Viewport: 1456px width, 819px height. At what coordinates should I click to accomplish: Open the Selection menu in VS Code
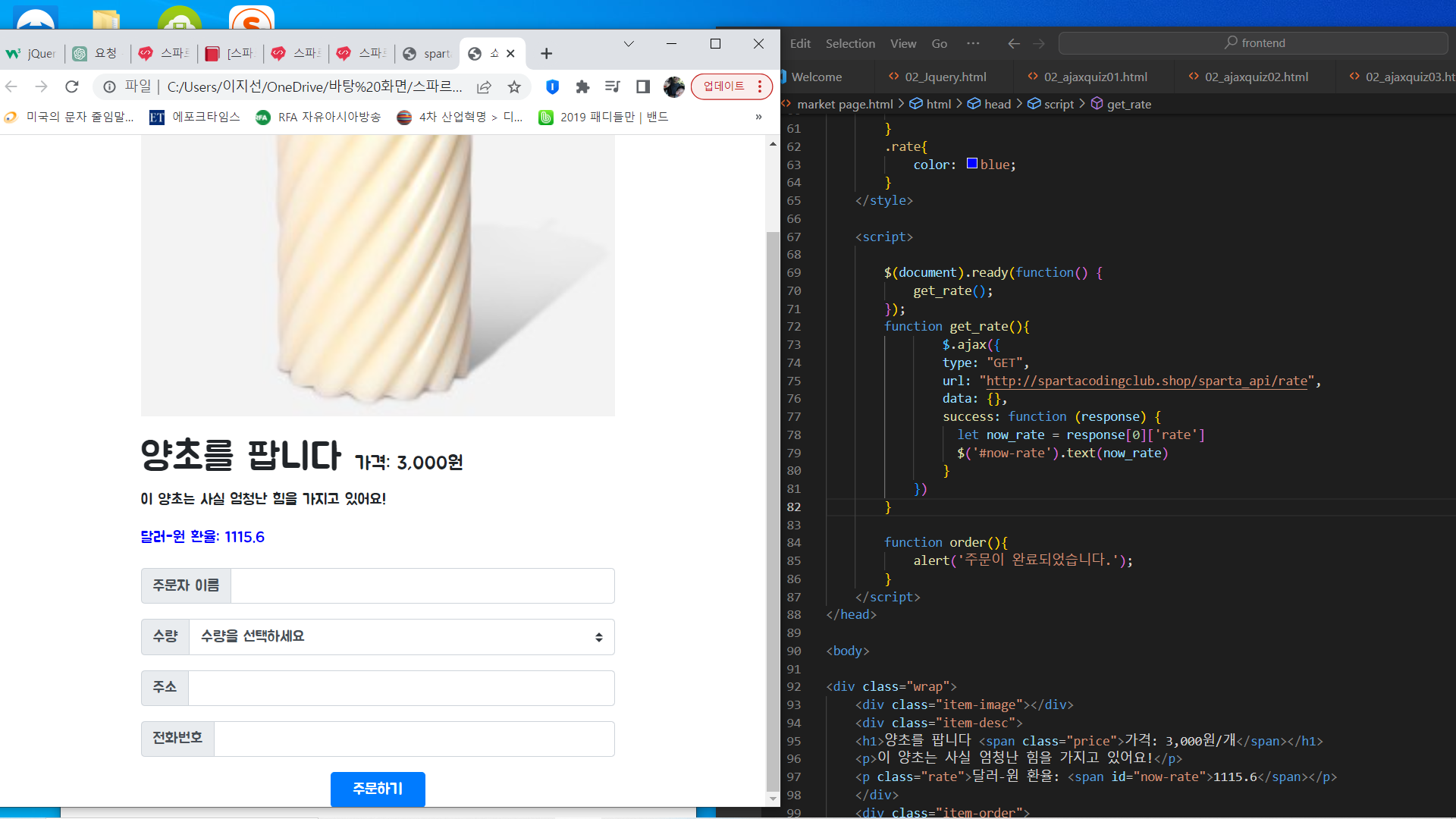click(850, 44)
